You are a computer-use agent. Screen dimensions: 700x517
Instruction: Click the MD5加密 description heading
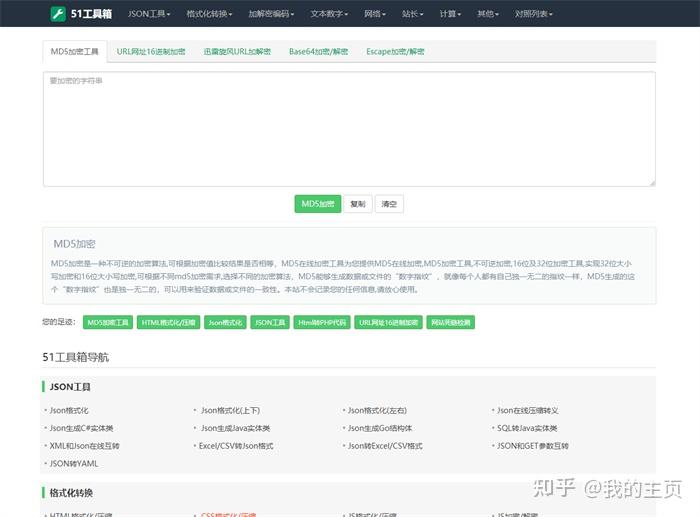75,244
